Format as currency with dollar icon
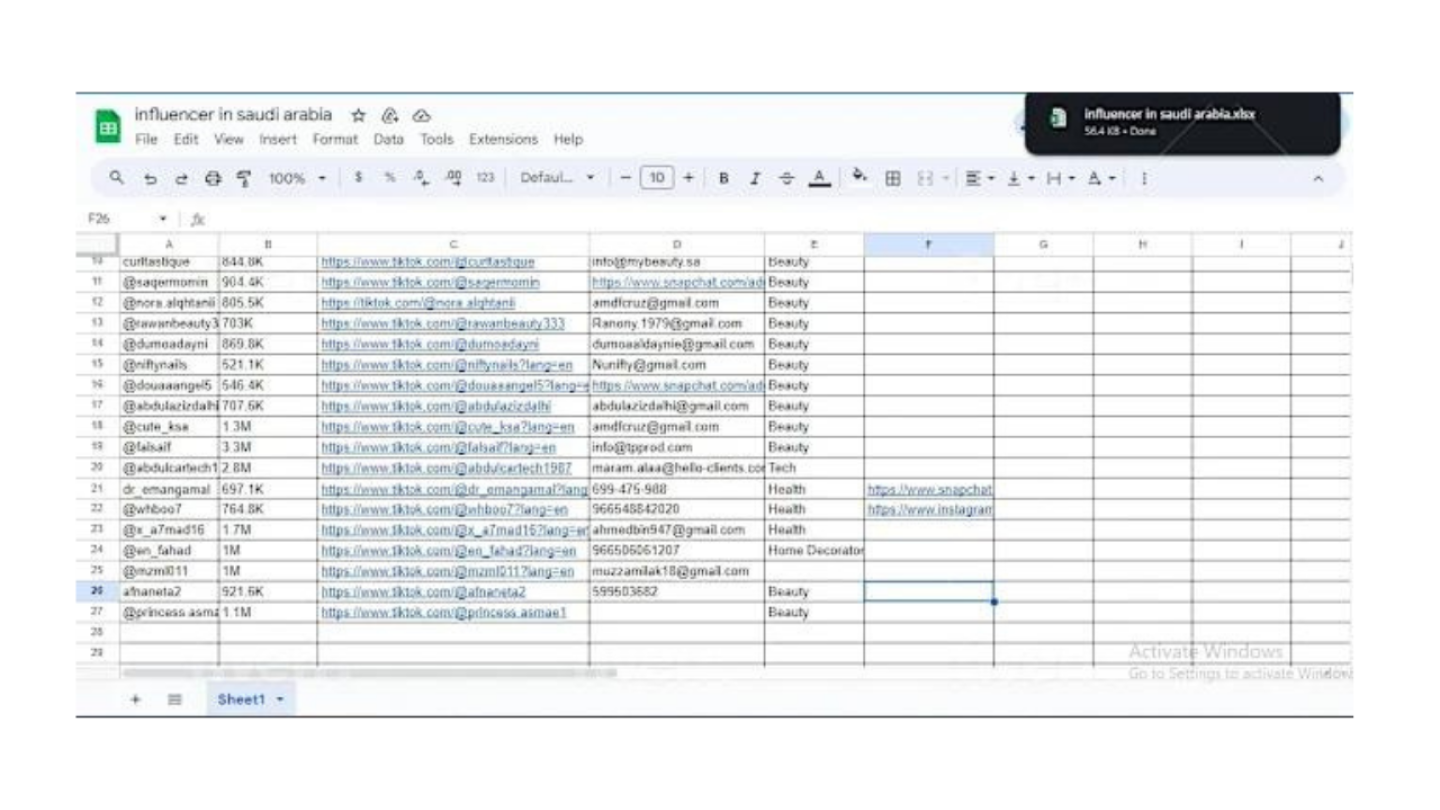 pos(358,179)
